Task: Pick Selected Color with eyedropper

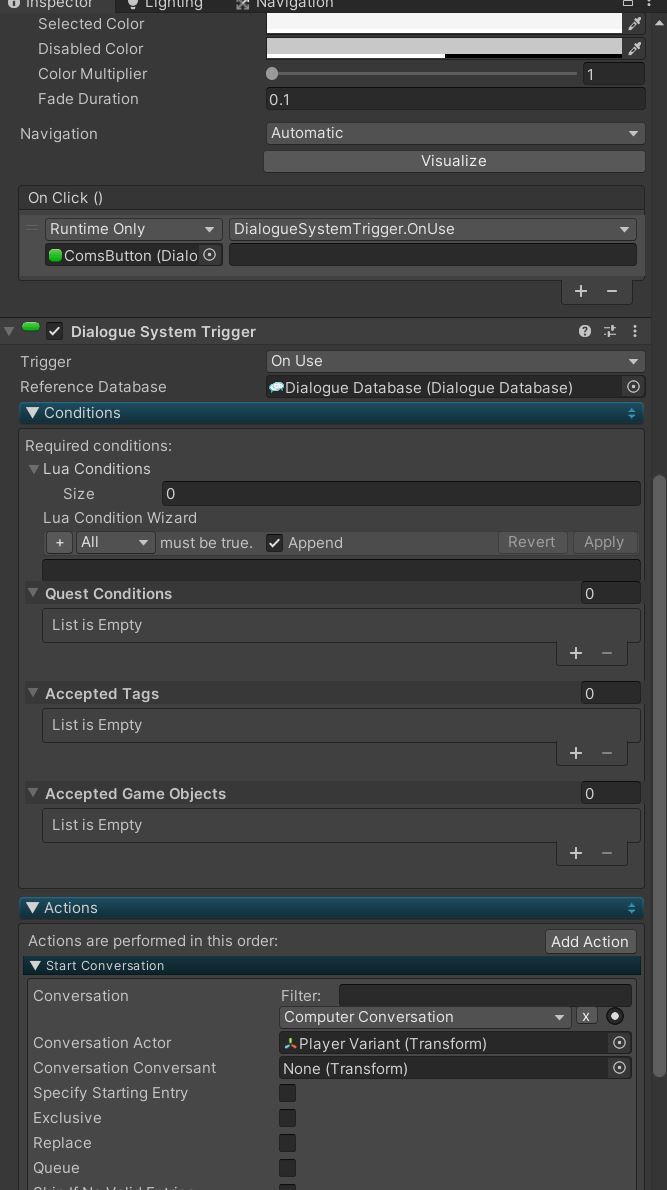Action: (x=634, y=24)
